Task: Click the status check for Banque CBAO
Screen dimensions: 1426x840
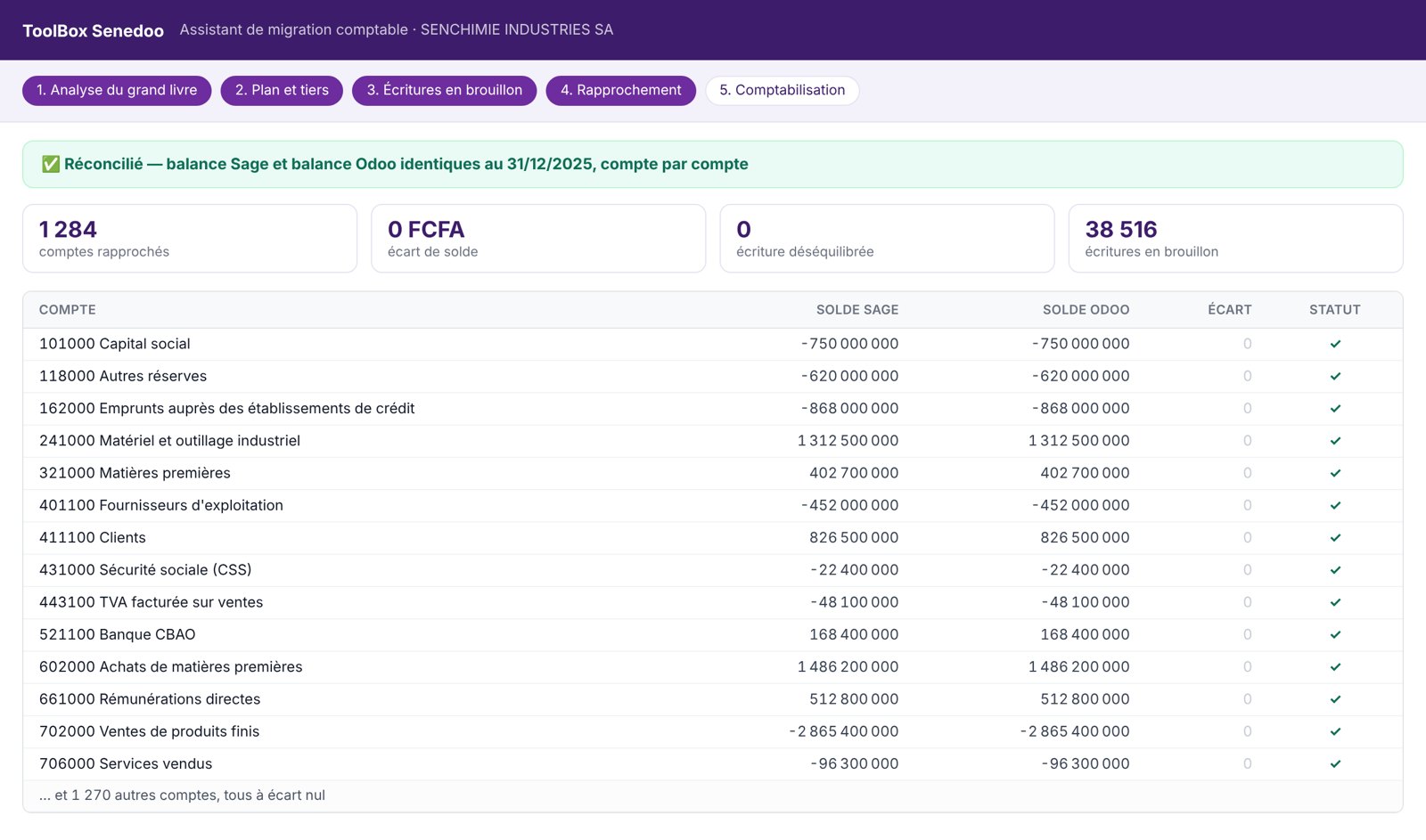Action: tap(1335, 634)
